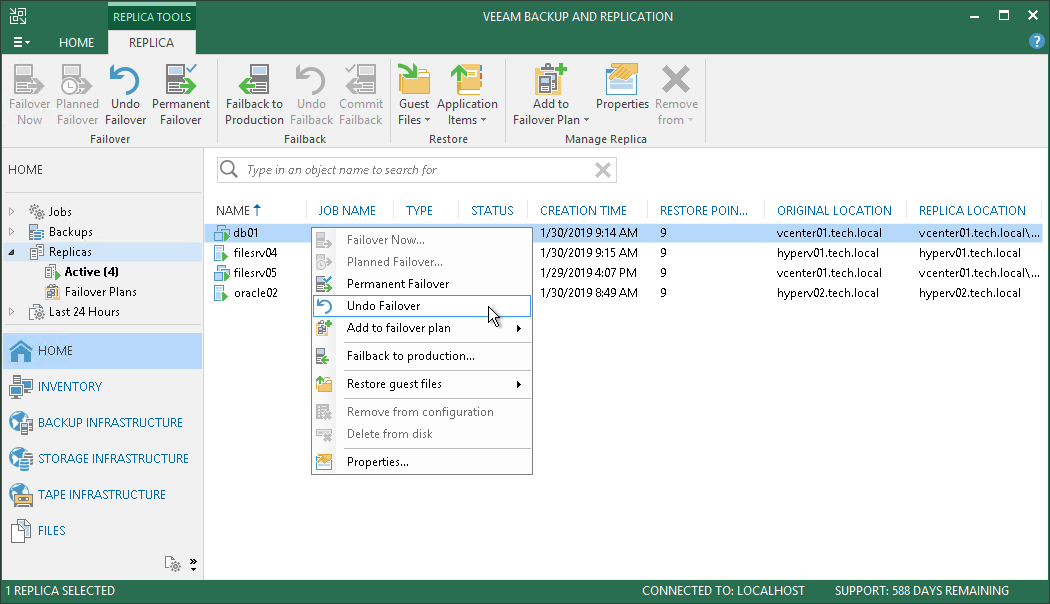Sort by JOB NAME column header
Image resolution: width=1050 pixels, height=604 pixels.
coord(347,210)
